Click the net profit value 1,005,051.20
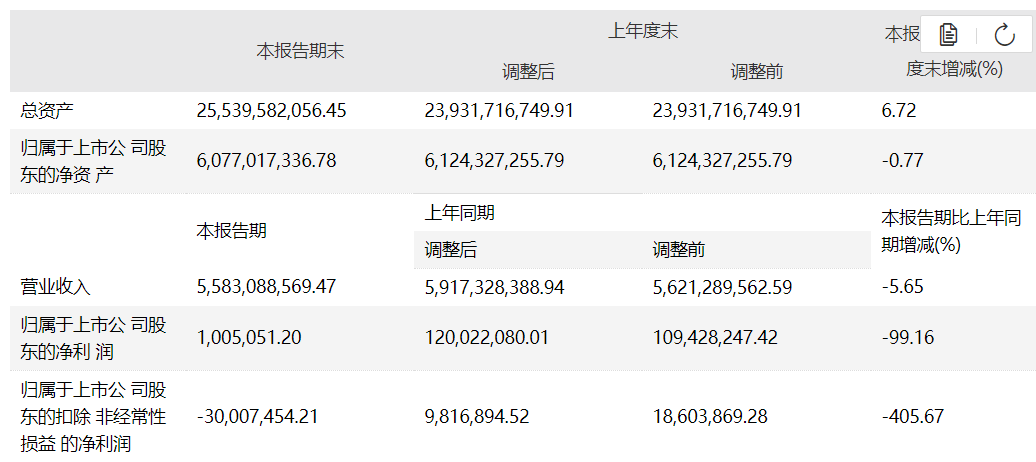Image resolution: width=1036 pixels, height=462 pixels. tap(249, 337)
